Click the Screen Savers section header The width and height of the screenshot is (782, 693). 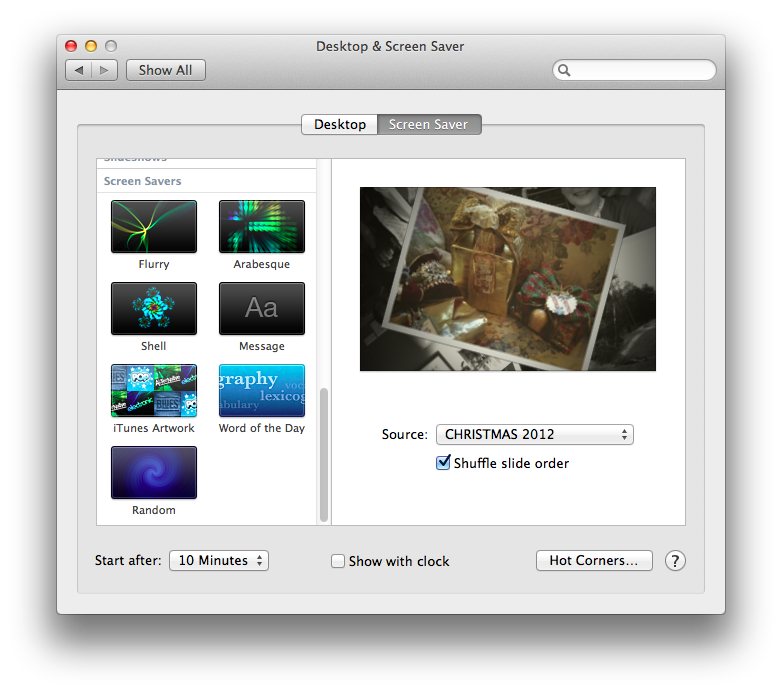[x=143, y=181]
